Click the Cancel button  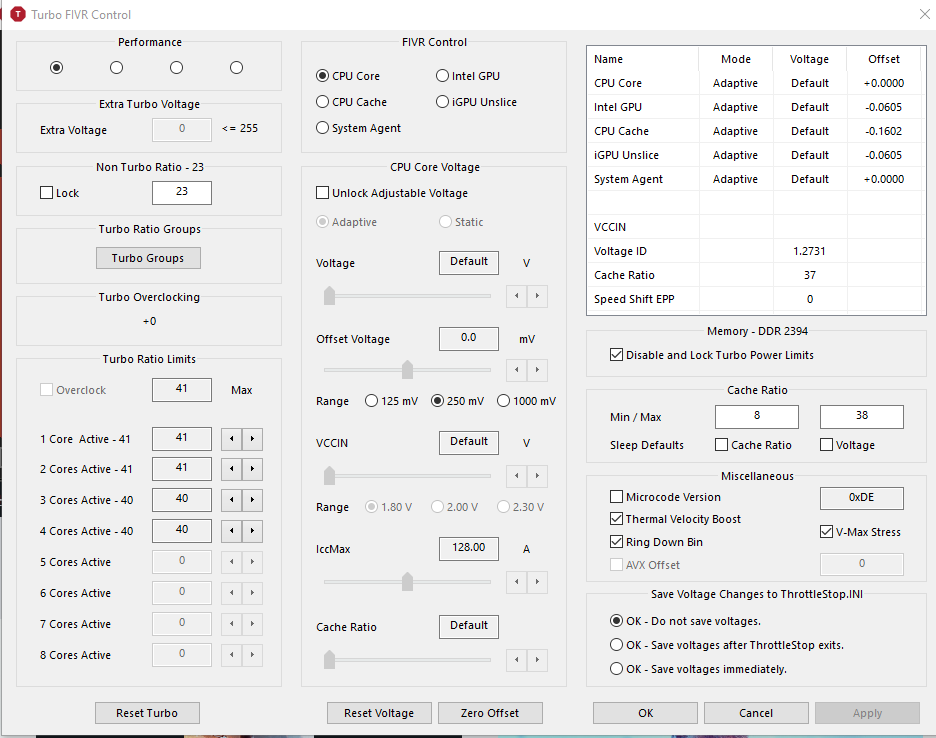click(756, 713)
